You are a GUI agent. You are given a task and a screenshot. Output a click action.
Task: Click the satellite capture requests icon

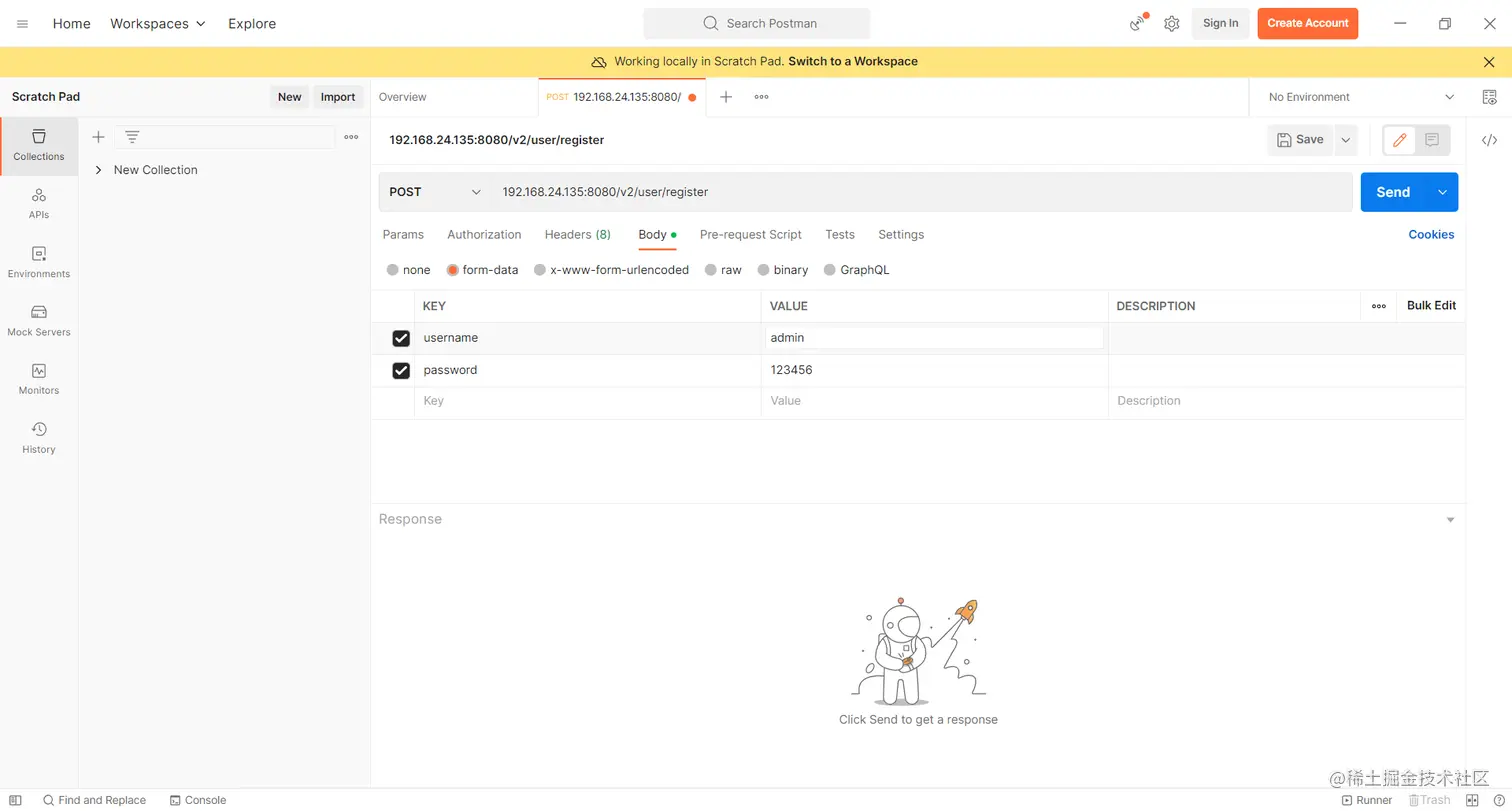[1138, 23]
